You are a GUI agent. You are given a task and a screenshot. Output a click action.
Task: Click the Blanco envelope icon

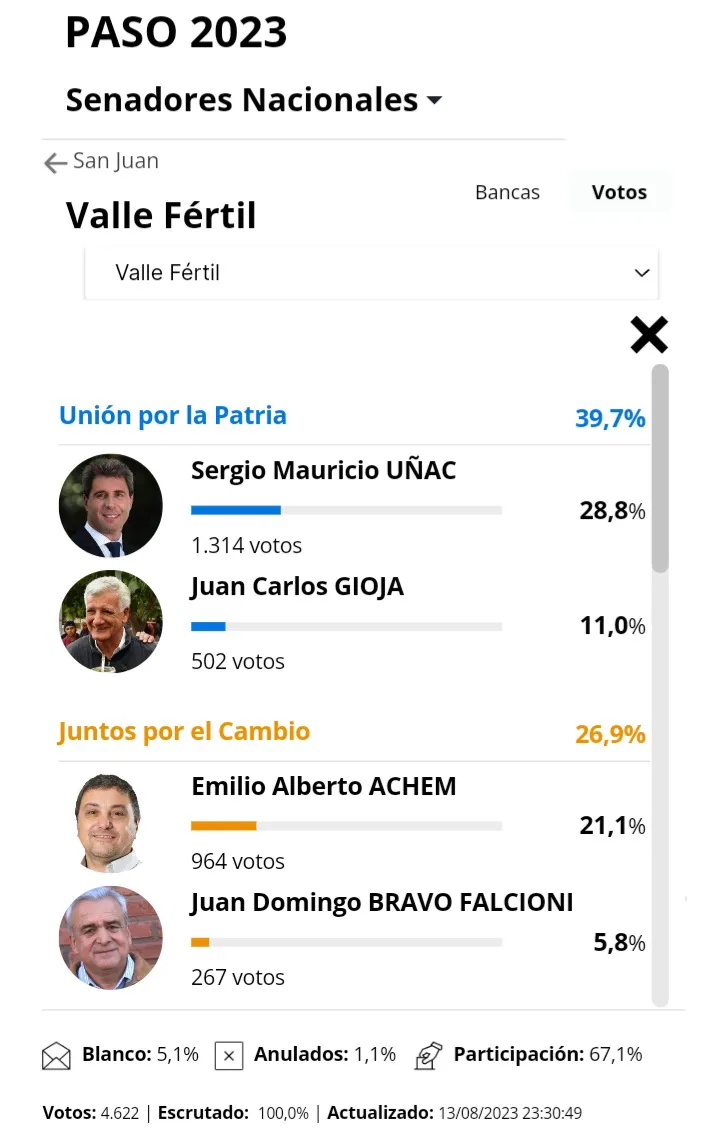56,1056
